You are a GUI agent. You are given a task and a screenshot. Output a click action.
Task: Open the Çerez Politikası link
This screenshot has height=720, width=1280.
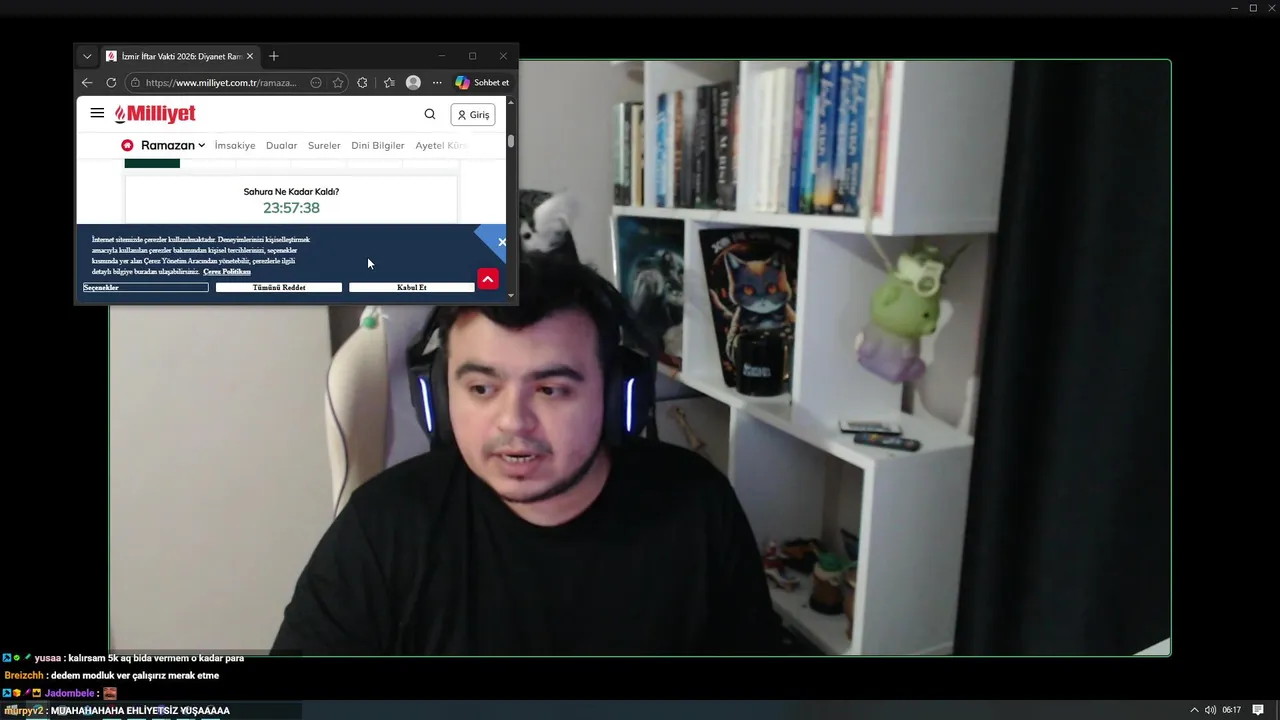click(x=227, y=272)
